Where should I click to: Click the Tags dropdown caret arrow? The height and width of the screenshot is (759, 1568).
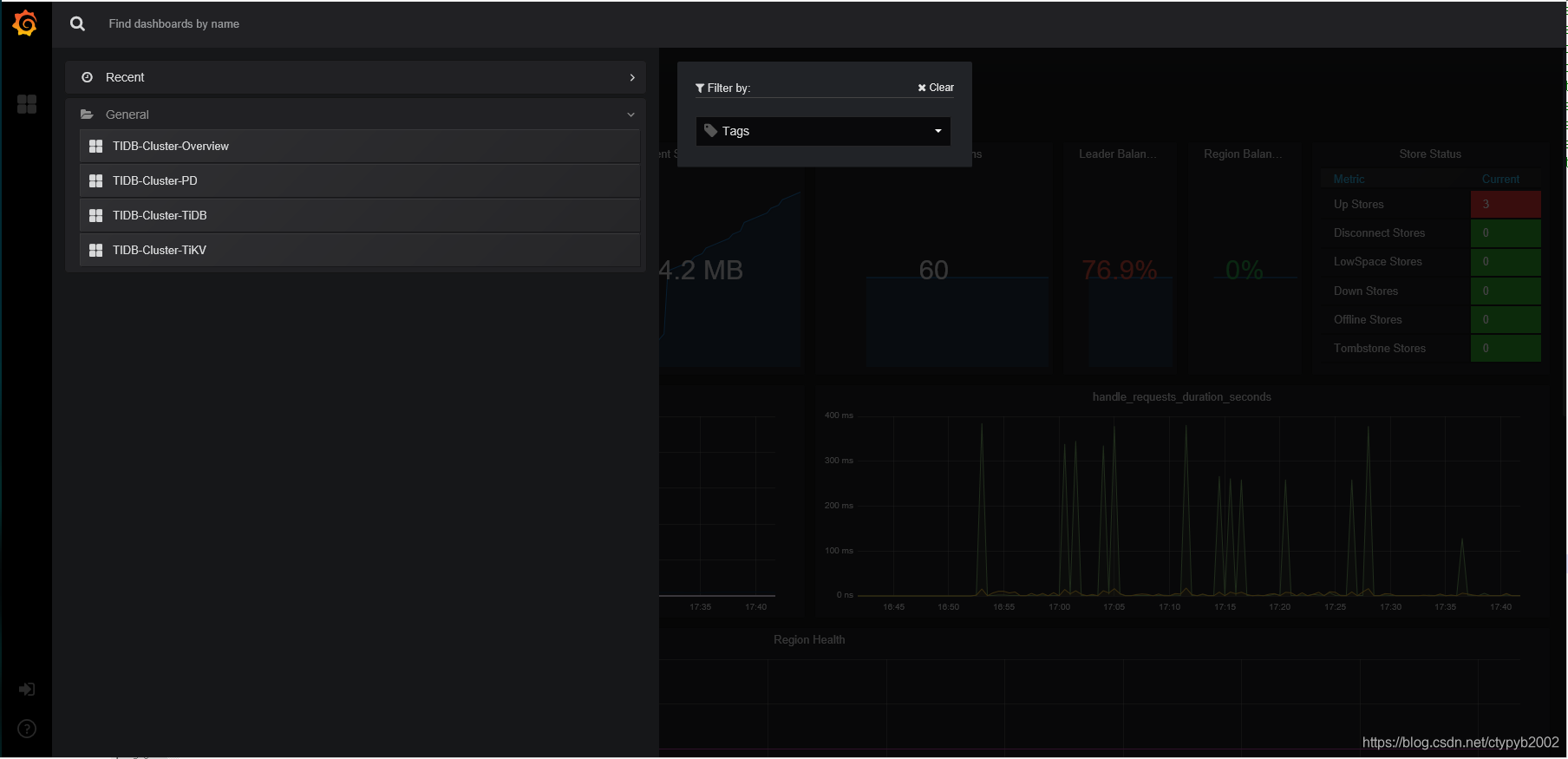[x=938, y=131]
